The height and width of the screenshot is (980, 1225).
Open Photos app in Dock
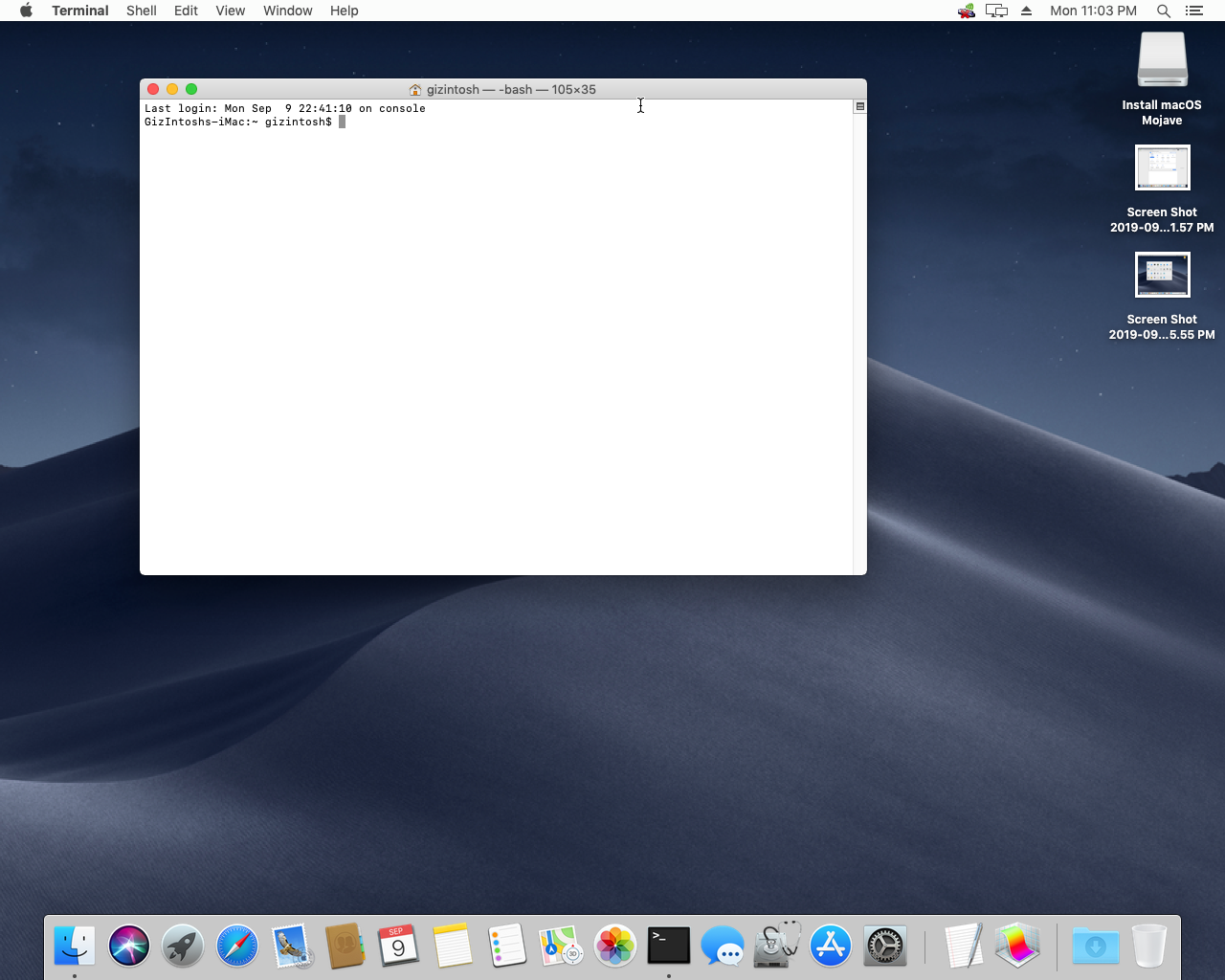click(x=615, y=947)
